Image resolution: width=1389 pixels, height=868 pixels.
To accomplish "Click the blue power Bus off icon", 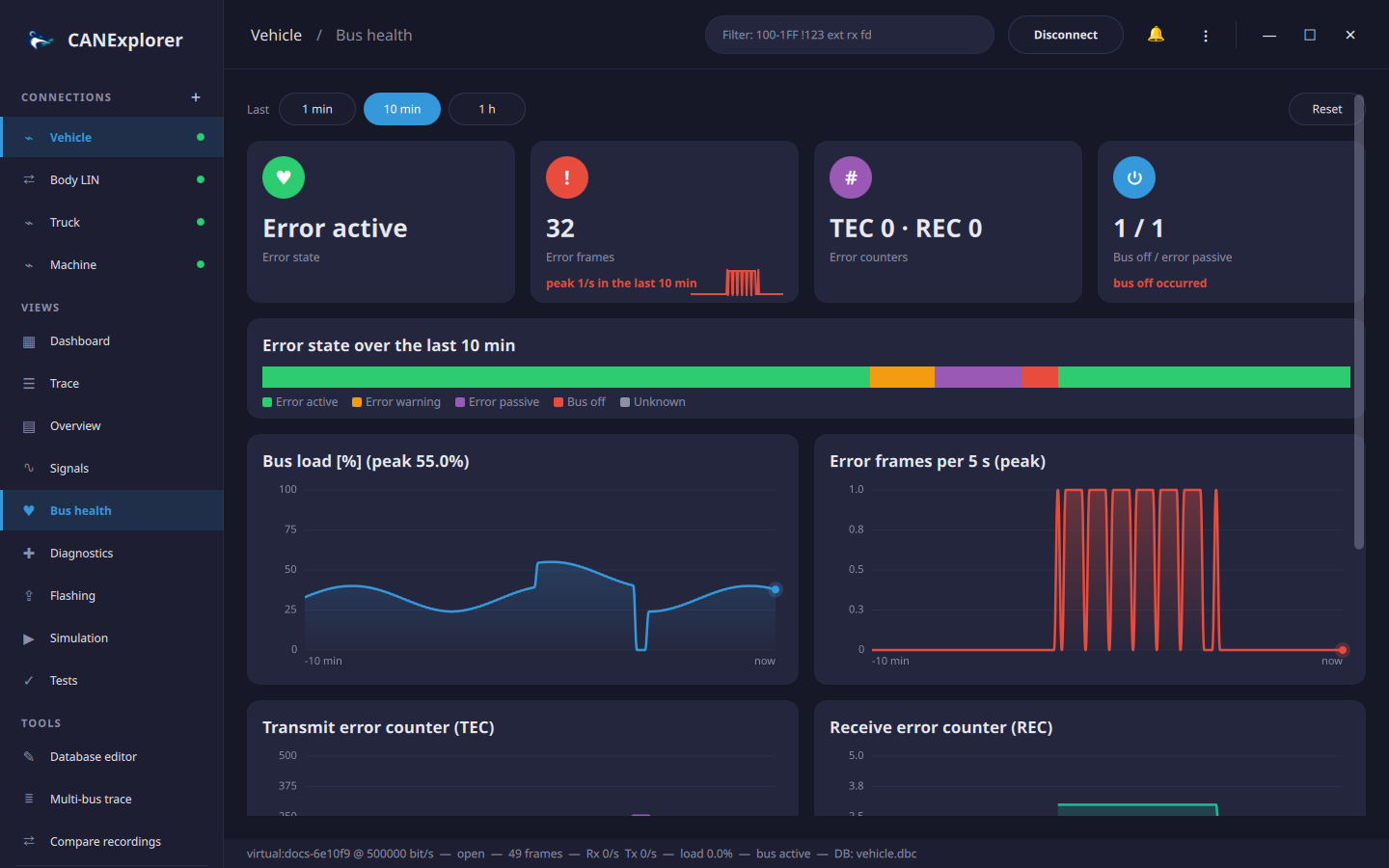I will tap(1134, 177).
